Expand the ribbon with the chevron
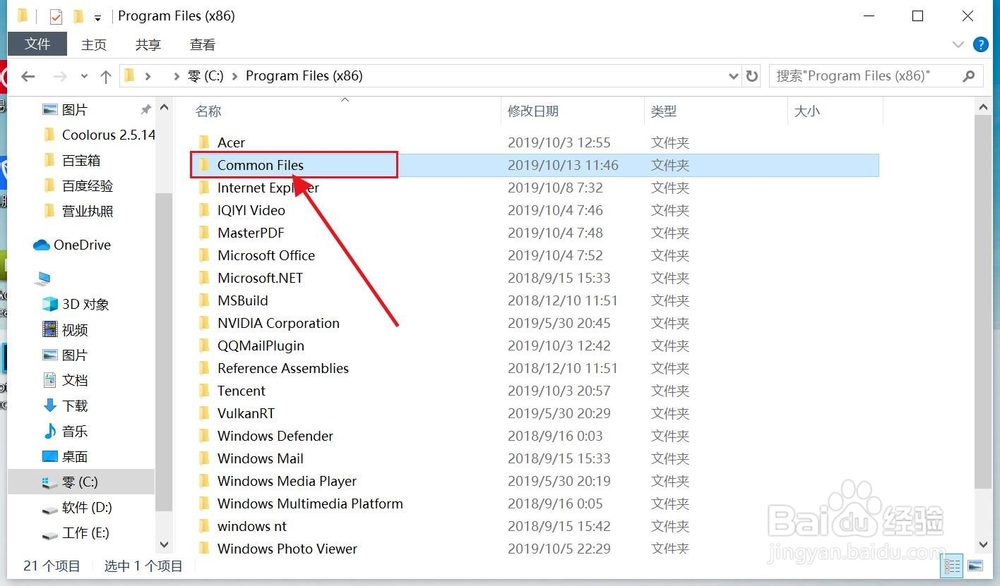Image resolution: width=1000 pixels, height=586 pixels. pos(958,45)
